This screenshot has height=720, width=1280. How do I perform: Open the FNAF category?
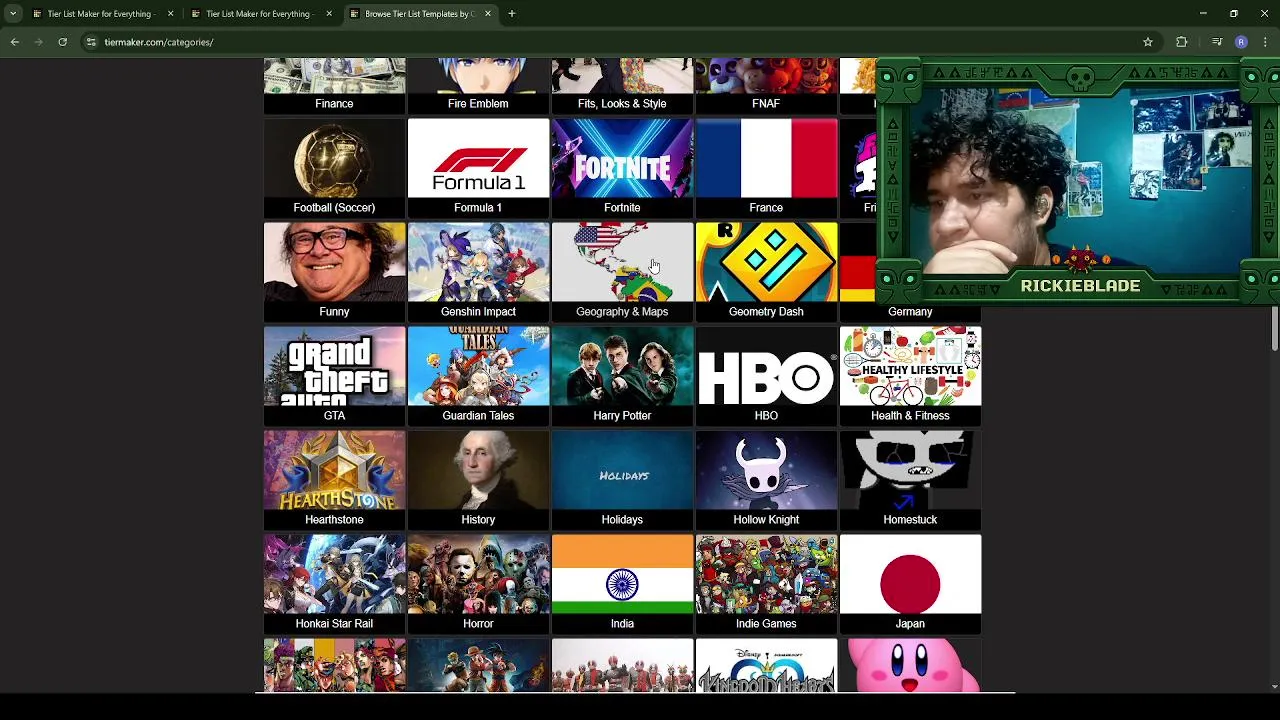click(x=766, y=86)
